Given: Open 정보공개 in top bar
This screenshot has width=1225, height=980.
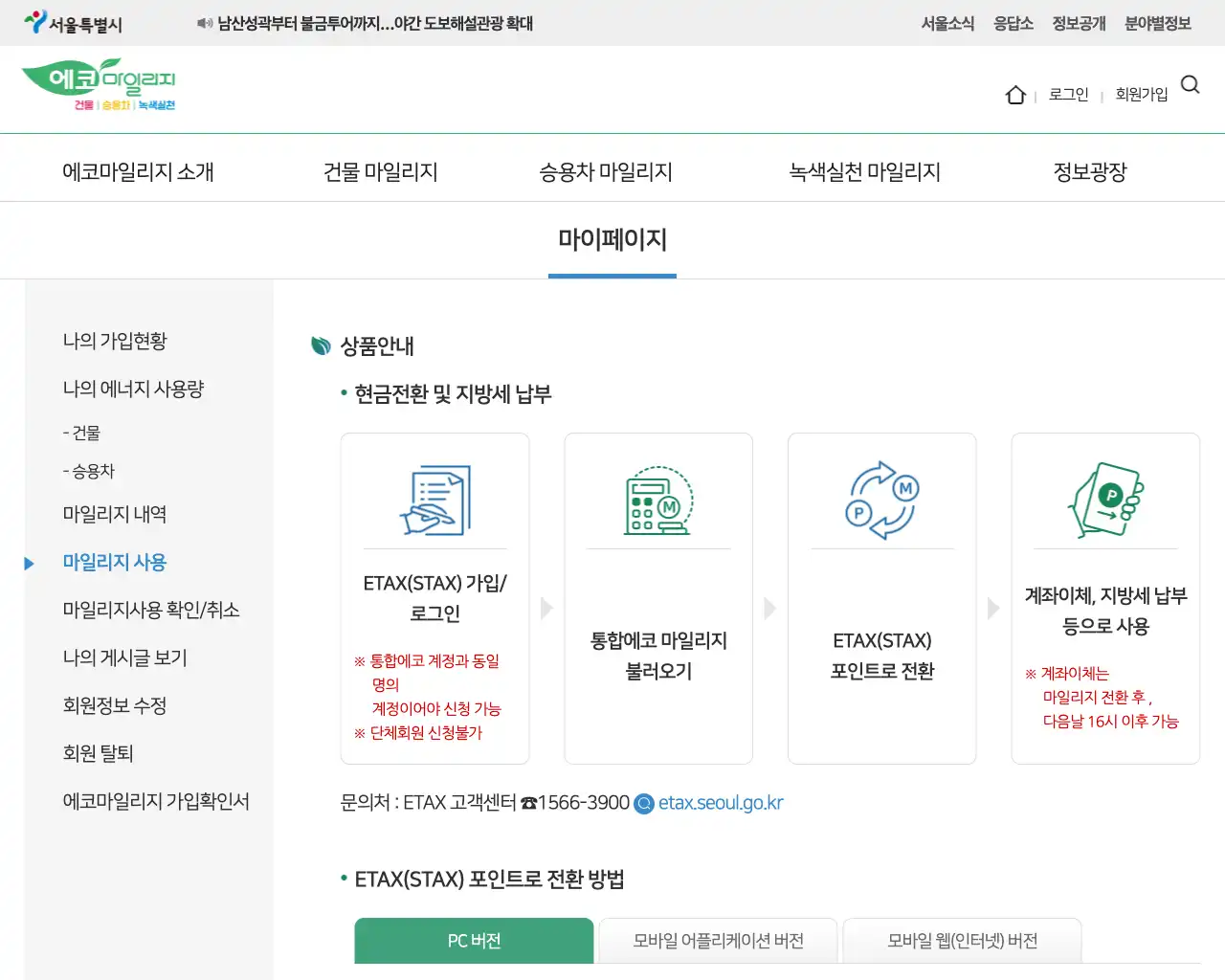Looking at the screenshot, I should click(x=1079, y=23).
